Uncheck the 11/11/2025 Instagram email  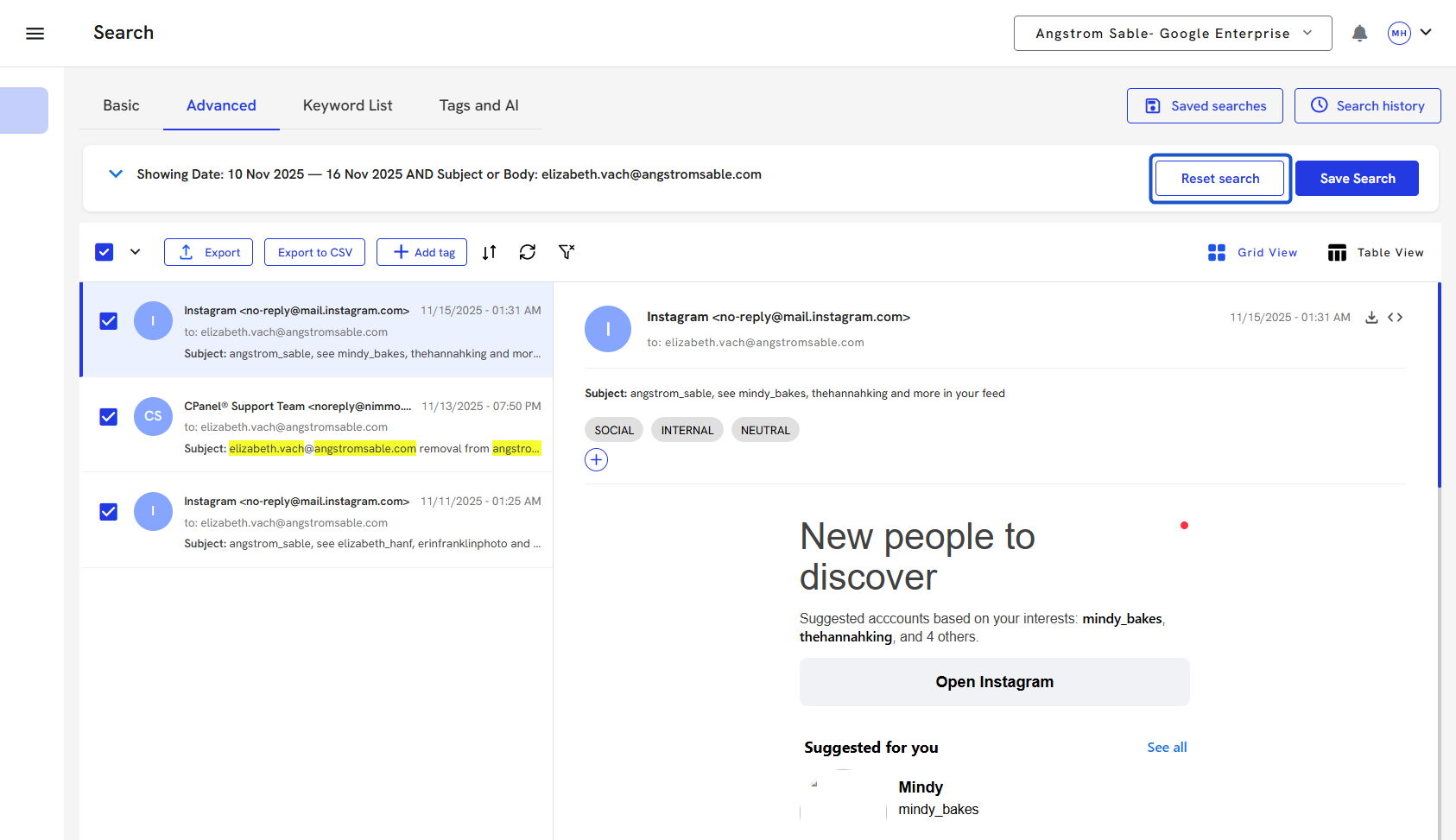[x=109, y=512]
